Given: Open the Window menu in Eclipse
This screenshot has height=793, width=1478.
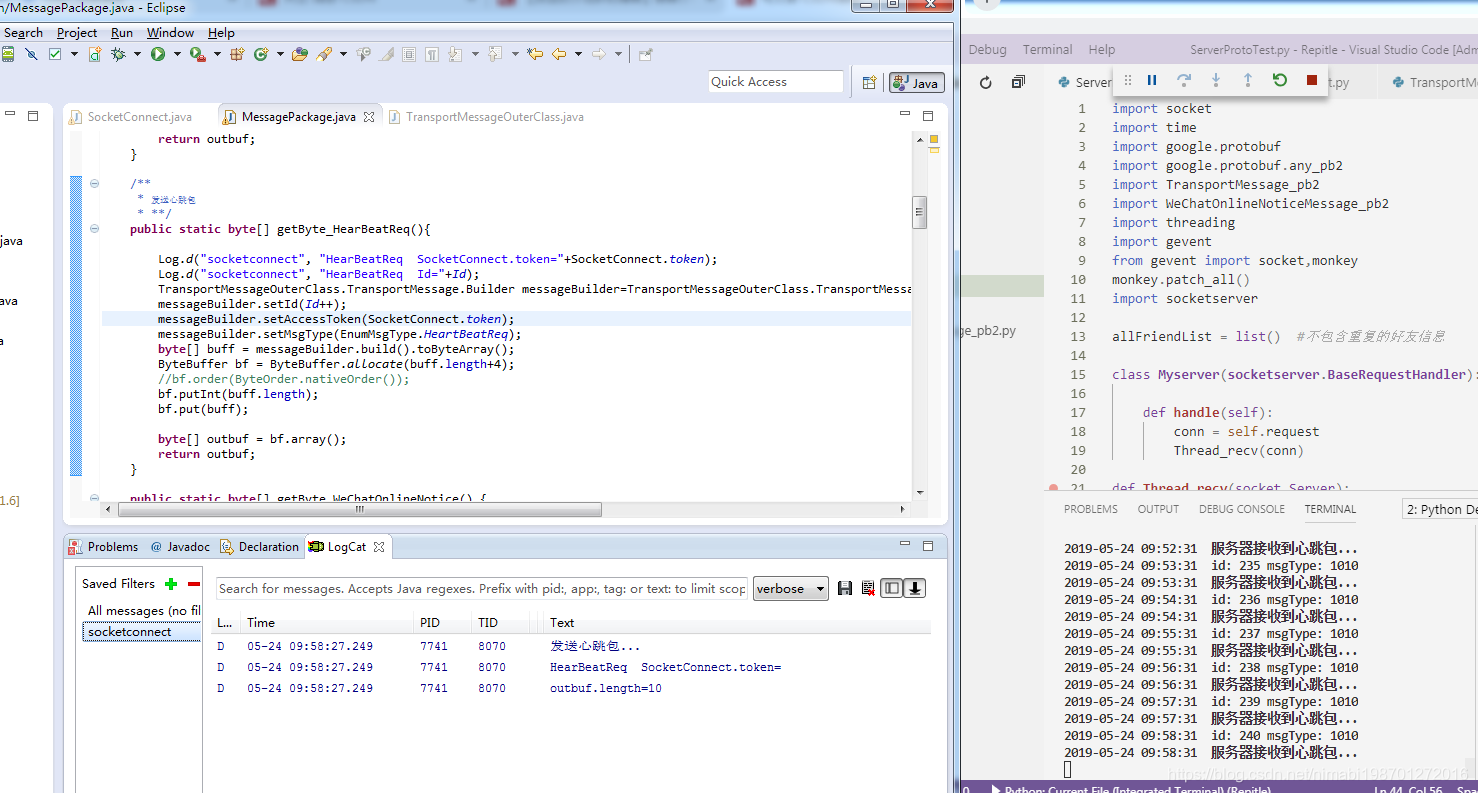Looking at the screenshot, I should point(170,33).
